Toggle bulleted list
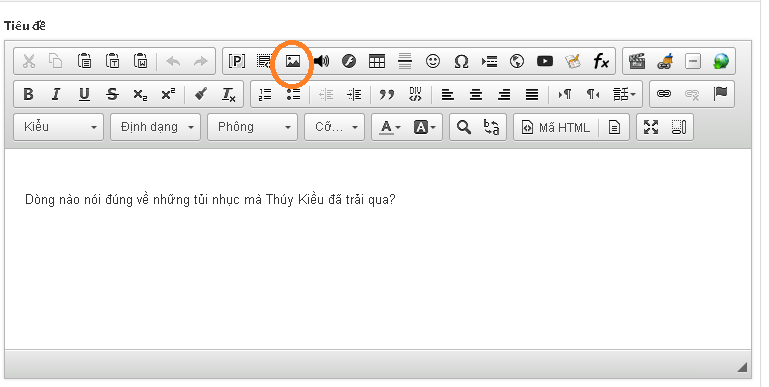Viewport: 769px width, 387px height. [x=293, y=94]
